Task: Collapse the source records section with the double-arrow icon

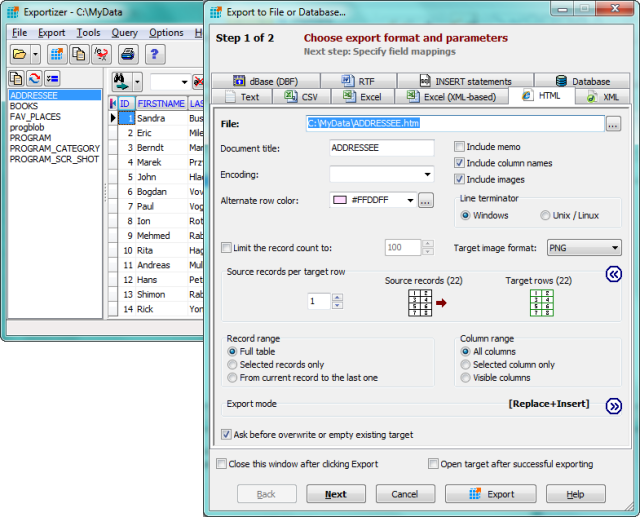Action: click(x=614, y=273)
